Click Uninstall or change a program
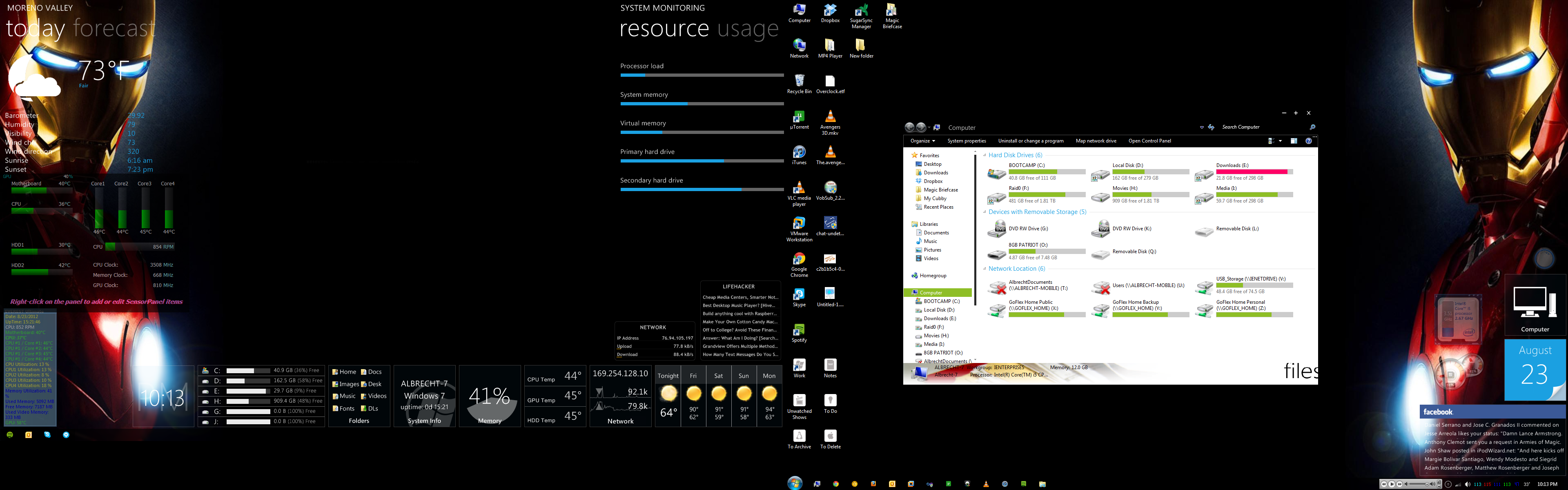 click(1031, 140)
